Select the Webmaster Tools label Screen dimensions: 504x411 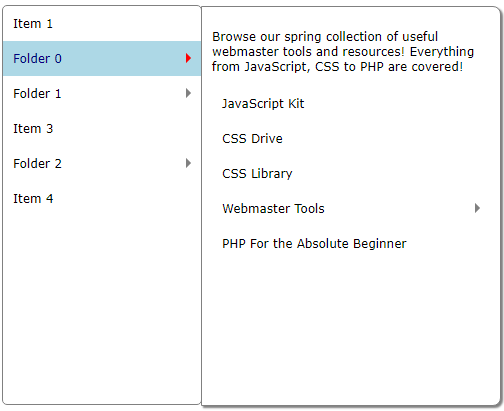pyautogui.click(x=273, y=209)
